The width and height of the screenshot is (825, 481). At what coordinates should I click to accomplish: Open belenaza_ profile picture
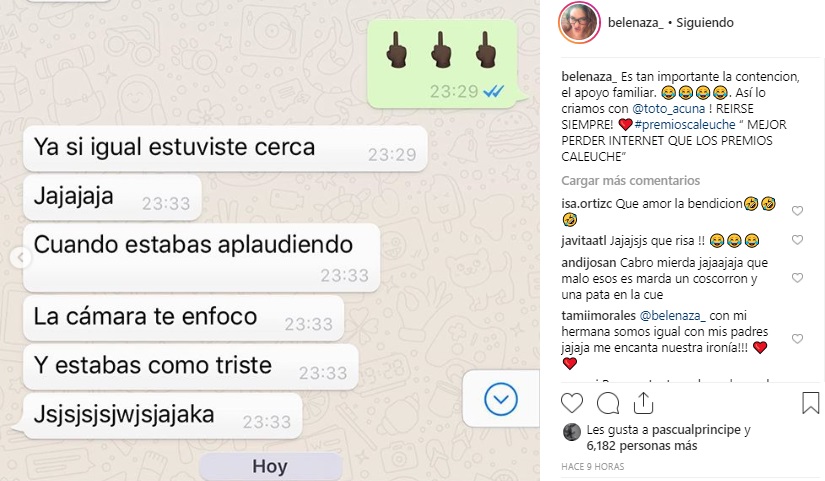click(x=579, y=23)
